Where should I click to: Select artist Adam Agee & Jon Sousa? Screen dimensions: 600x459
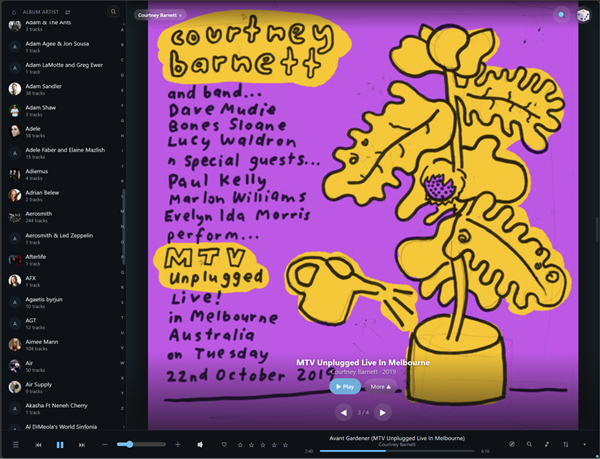(63, 47)
